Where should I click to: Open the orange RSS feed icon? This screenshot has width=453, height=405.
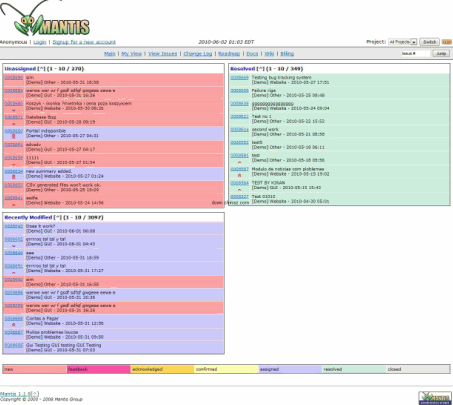(x=447, y=42)
